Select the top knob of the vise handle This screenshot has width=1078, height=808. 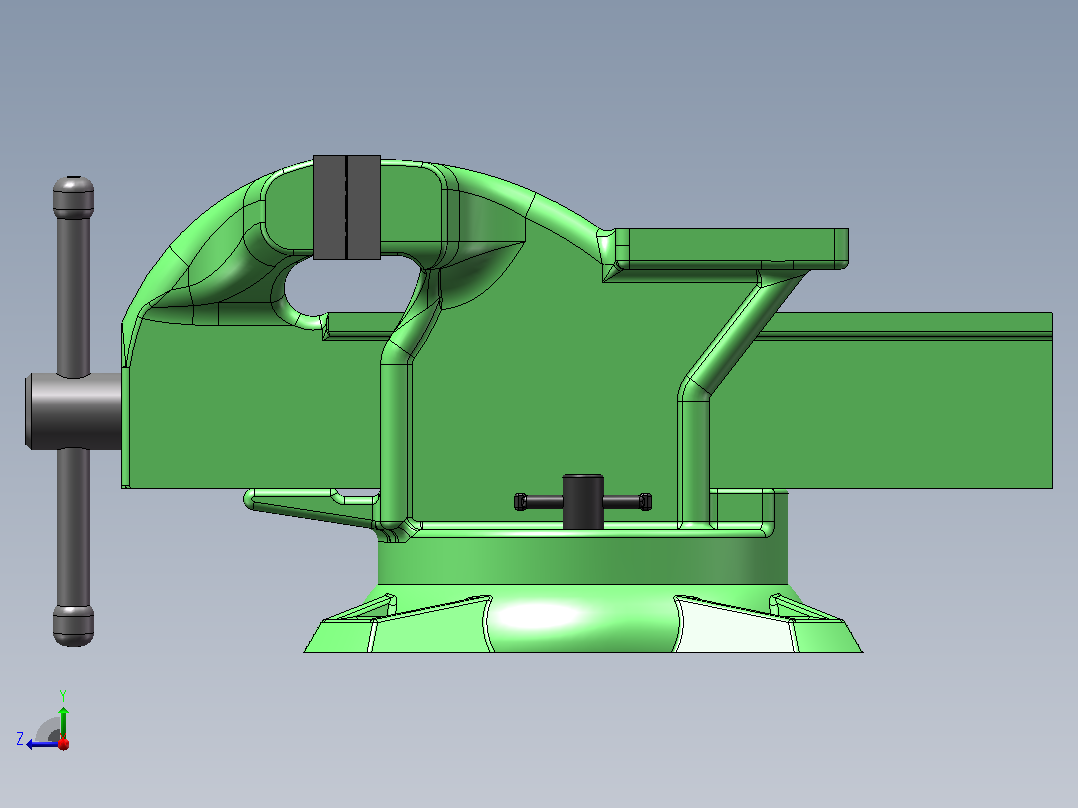(x=74, y=197)
